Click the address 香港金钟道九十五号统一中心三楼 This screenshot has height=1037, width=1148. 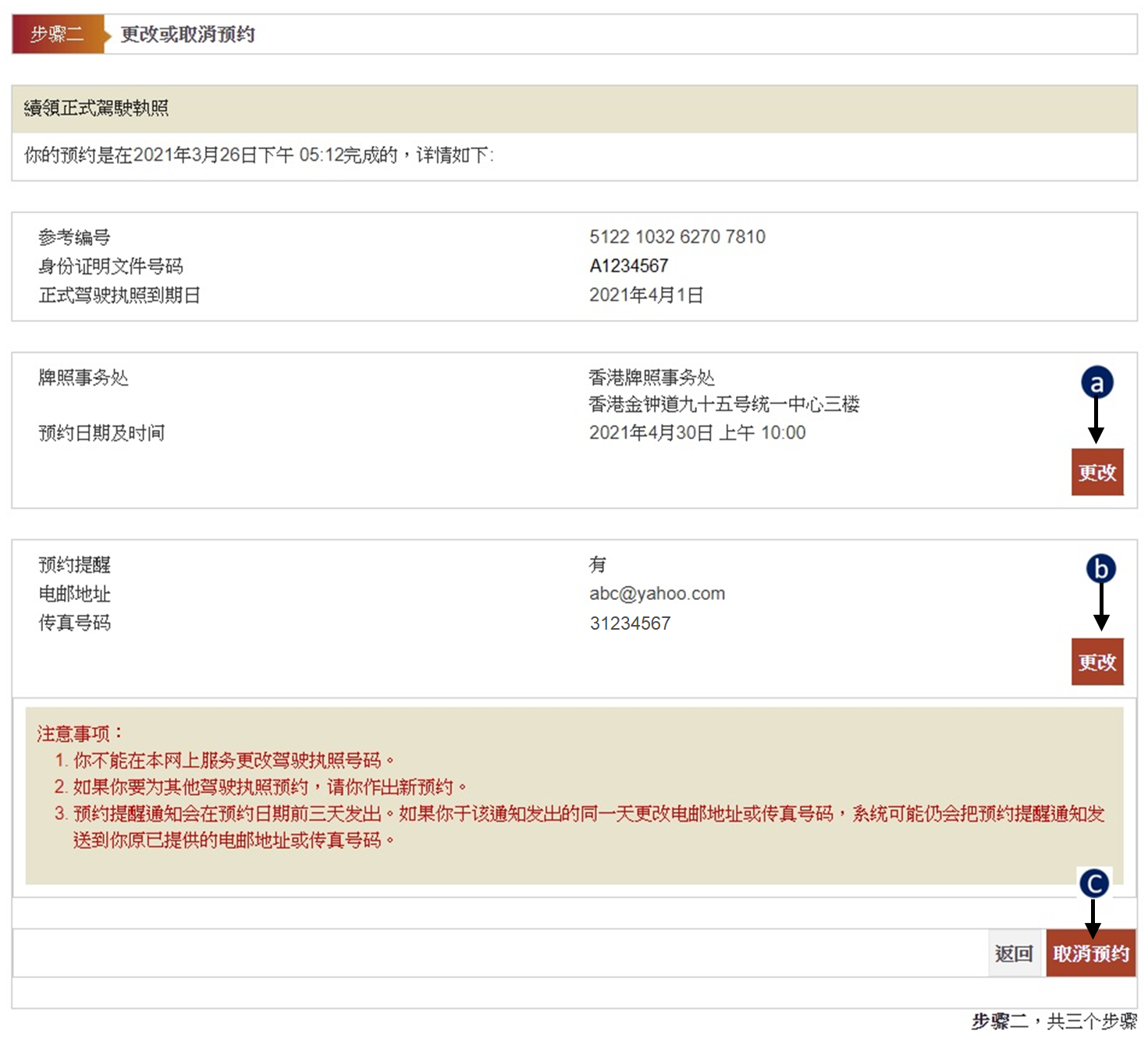point(723,404)
